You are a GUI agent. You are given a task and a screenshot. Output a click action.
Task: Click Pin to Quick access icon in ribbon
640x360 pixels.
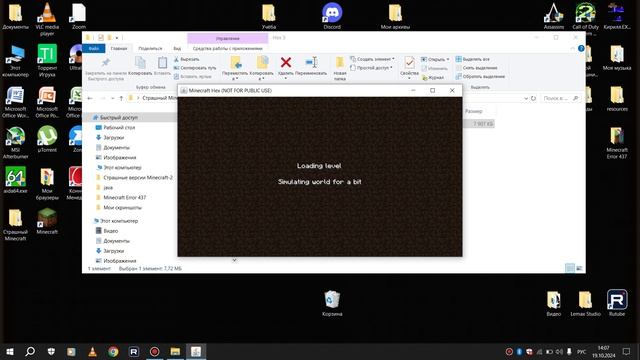click(106, 62)
